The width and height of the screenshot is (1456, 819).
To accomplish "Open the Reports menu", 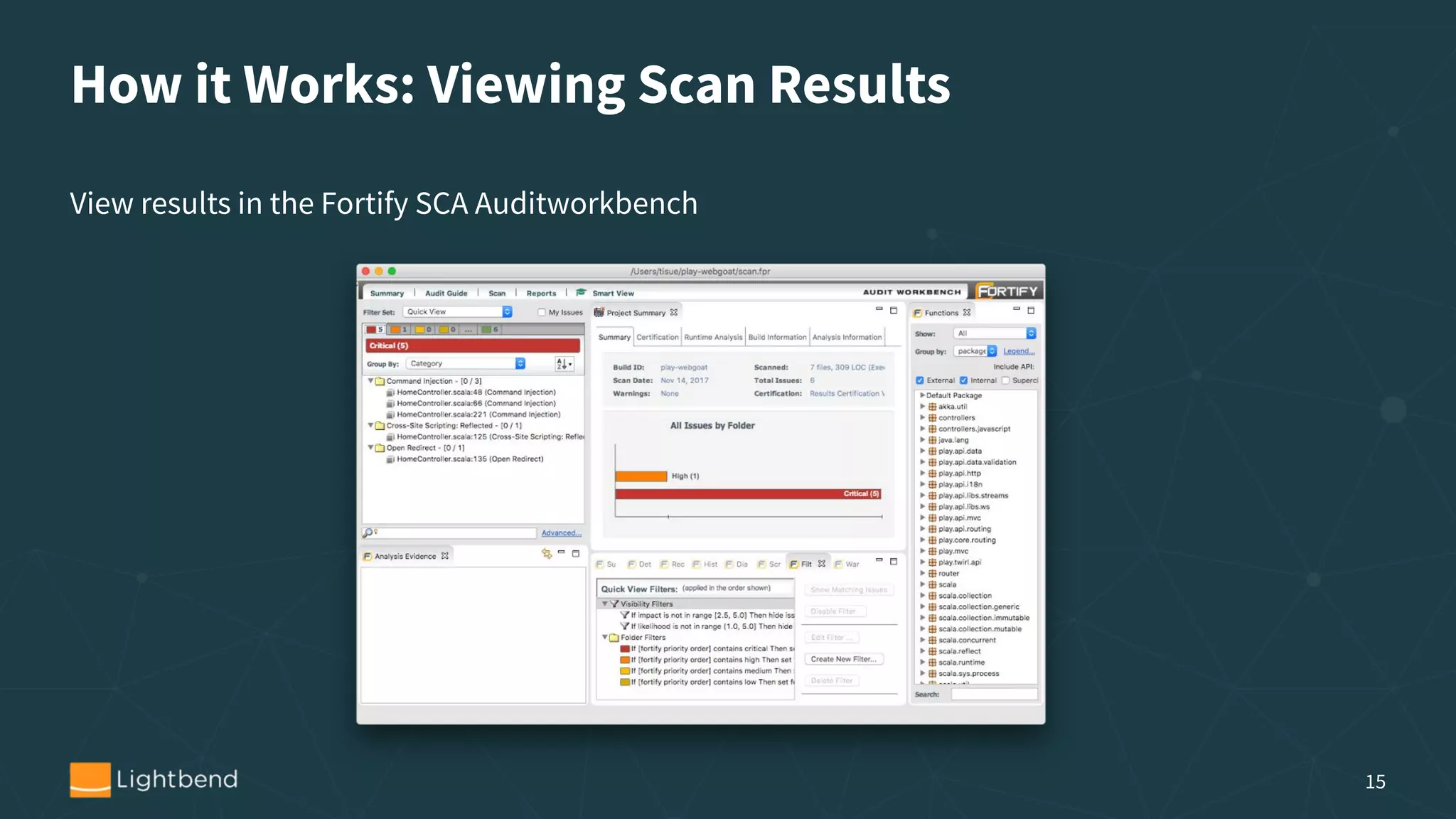I will coord(541,293).
